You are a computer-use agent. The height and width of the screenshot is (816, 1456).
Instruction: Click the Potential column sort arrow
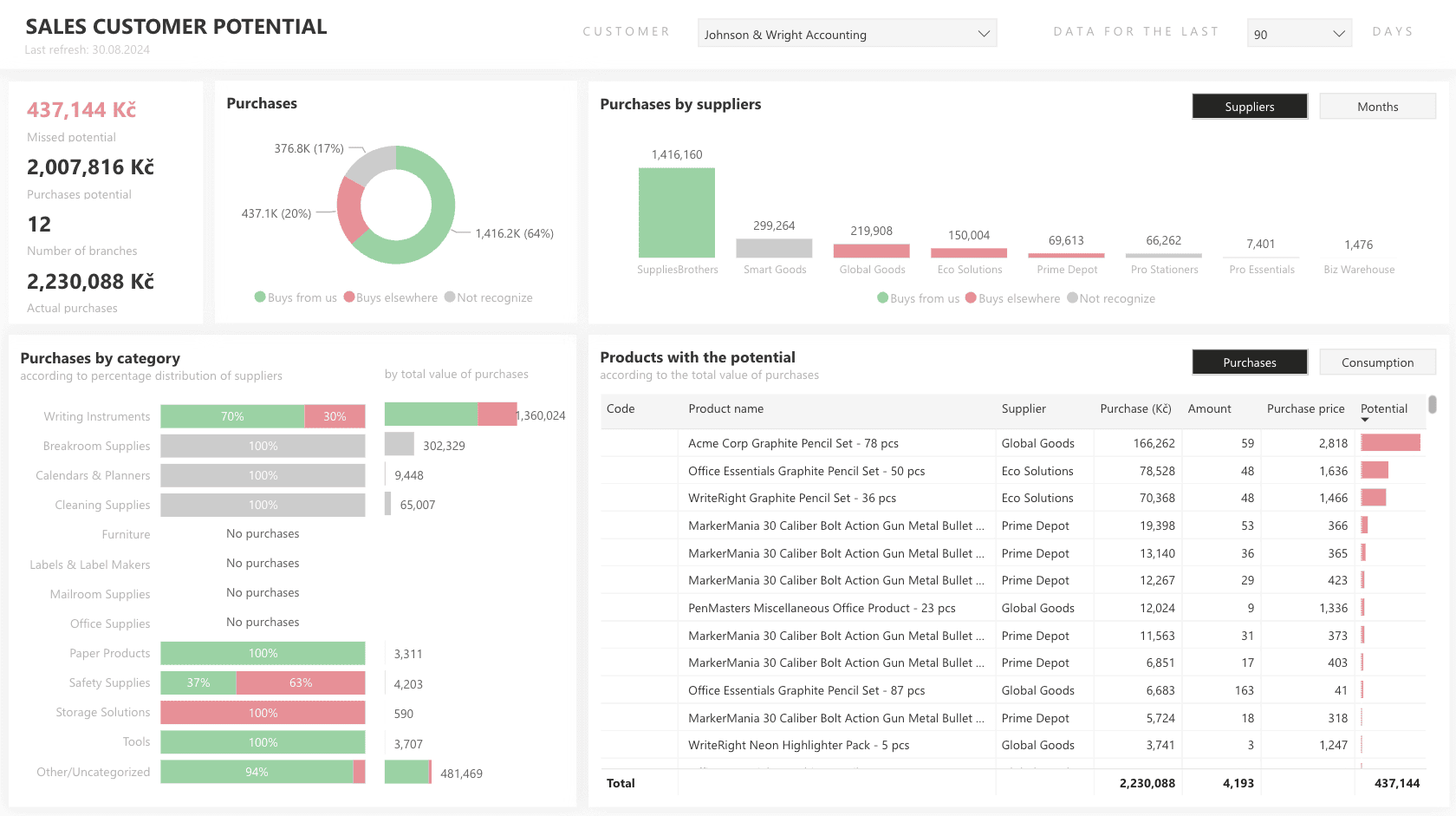[1365, 419]
